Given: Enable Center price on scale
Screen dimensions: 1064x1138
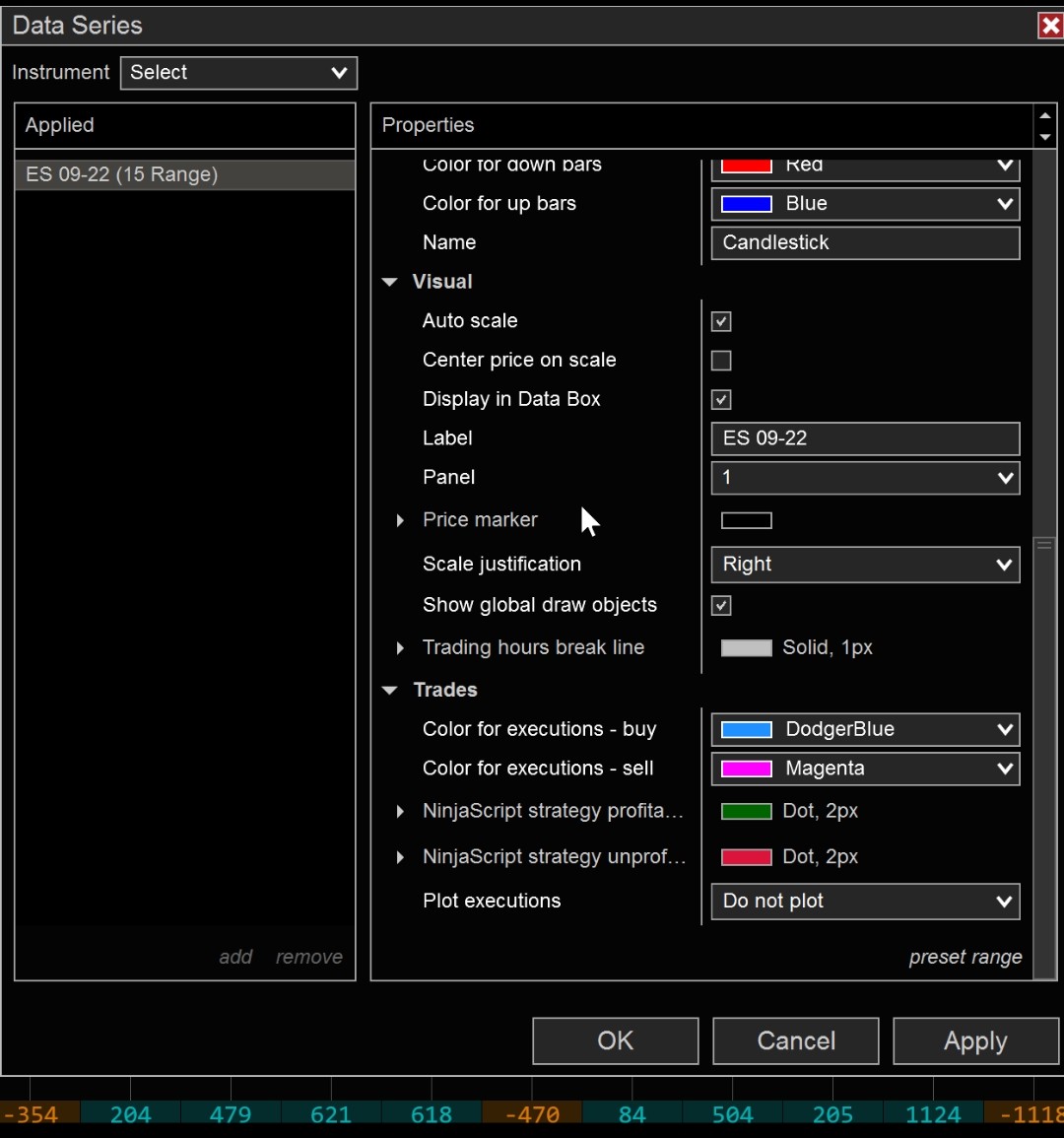Looking at the screenshot, I should (721, 361).
